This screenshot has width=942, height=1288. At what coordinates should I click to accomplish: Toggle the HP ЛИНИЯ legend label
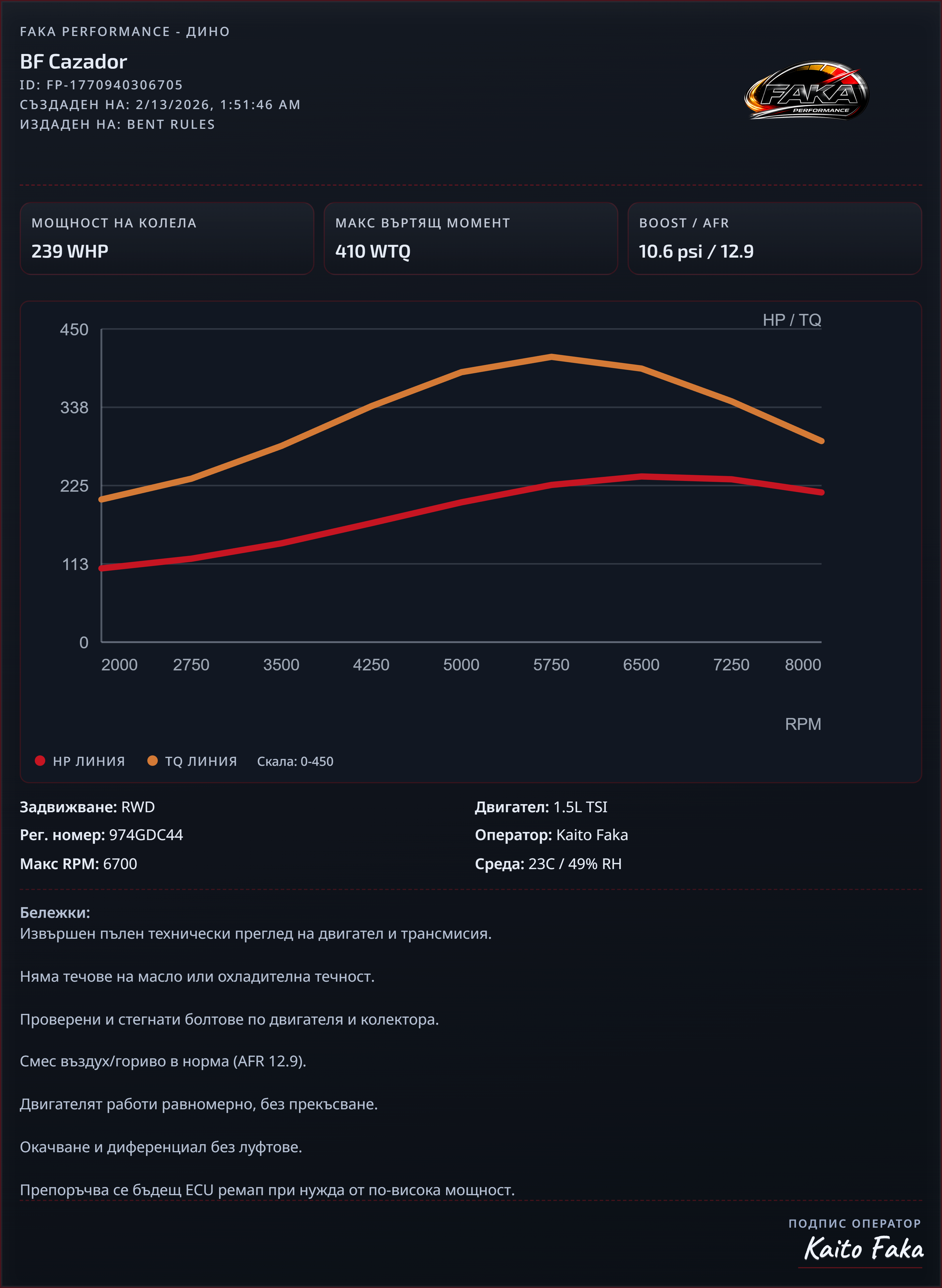(89, 761)
